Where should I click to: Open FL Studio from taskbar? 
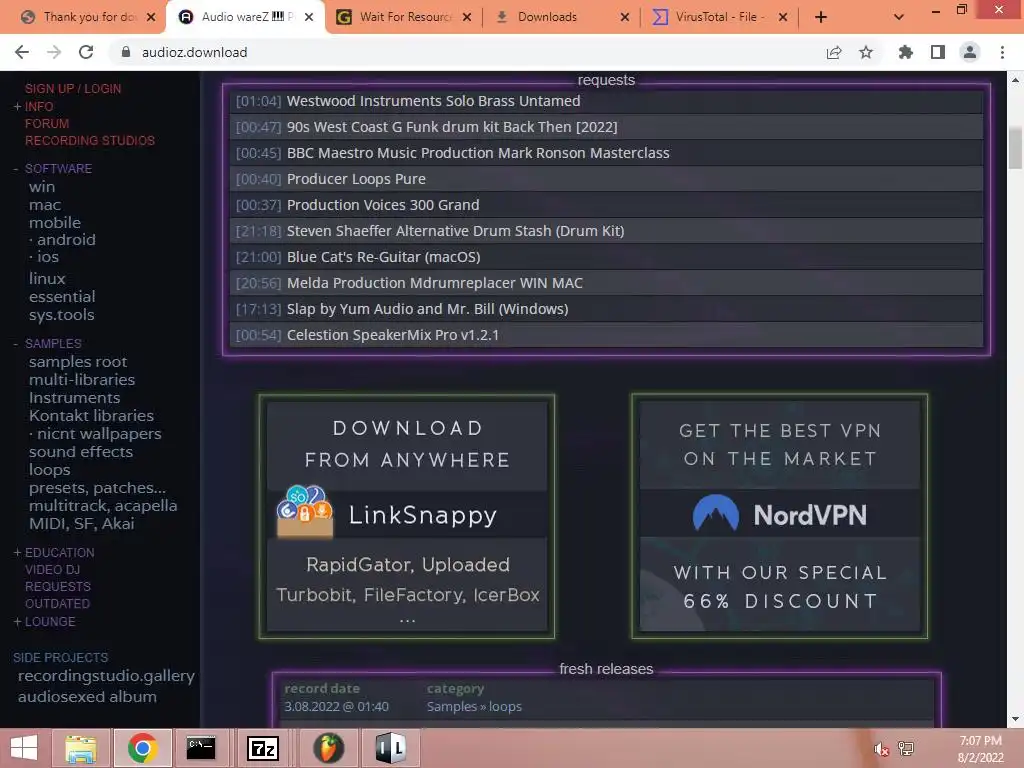click(328, 748)
